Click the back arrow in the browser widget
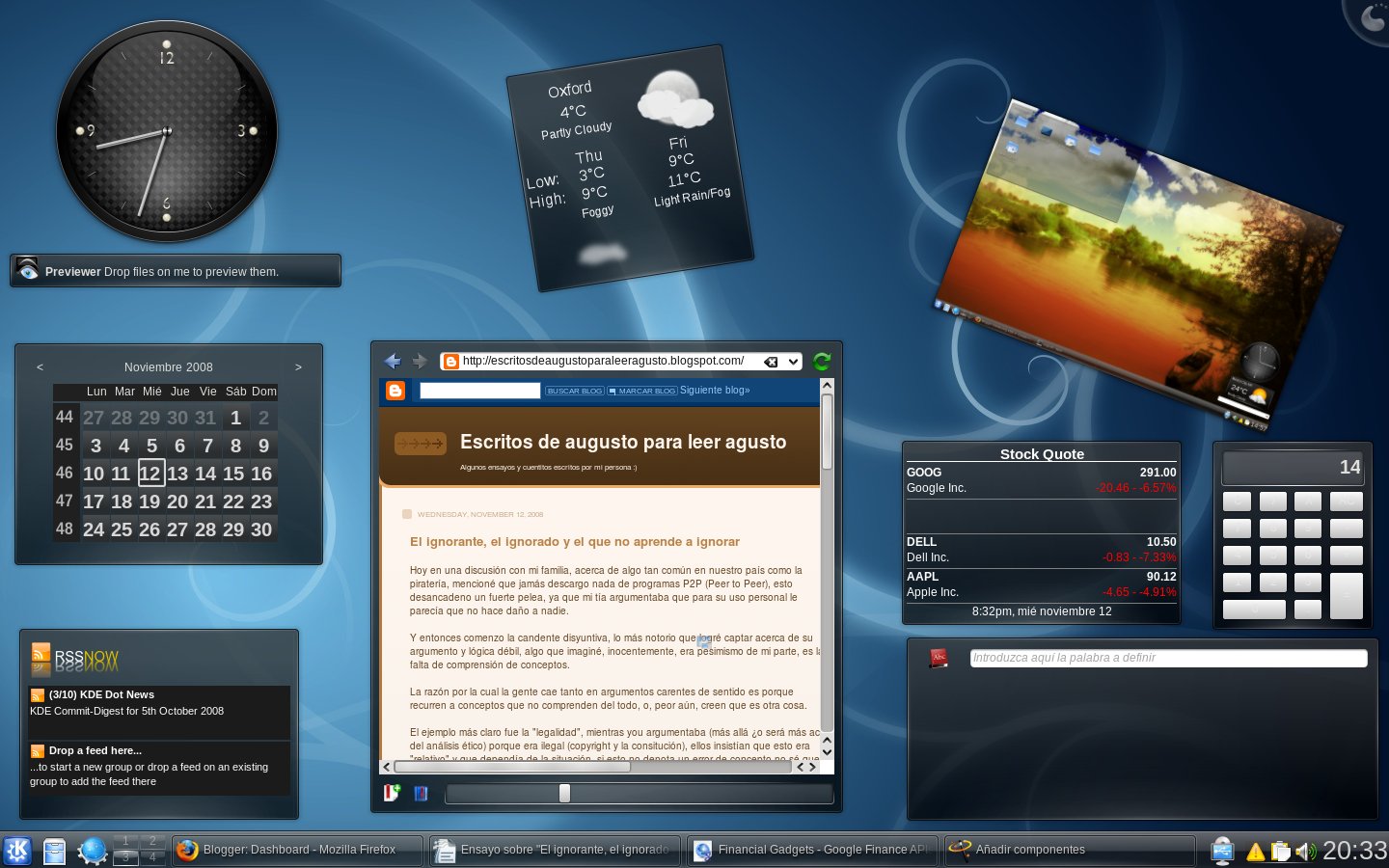The image size is (1389, 868). point(393,361)
